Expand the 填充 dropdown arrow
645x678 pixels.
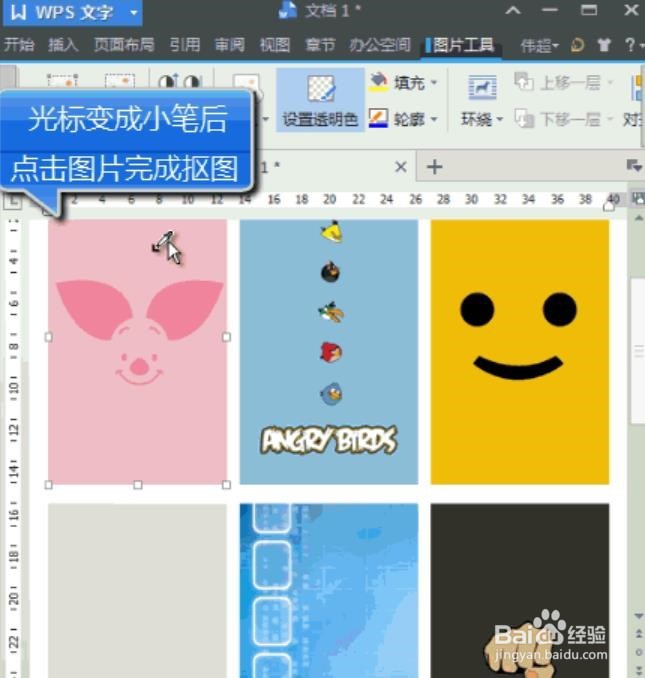(434, 82)
